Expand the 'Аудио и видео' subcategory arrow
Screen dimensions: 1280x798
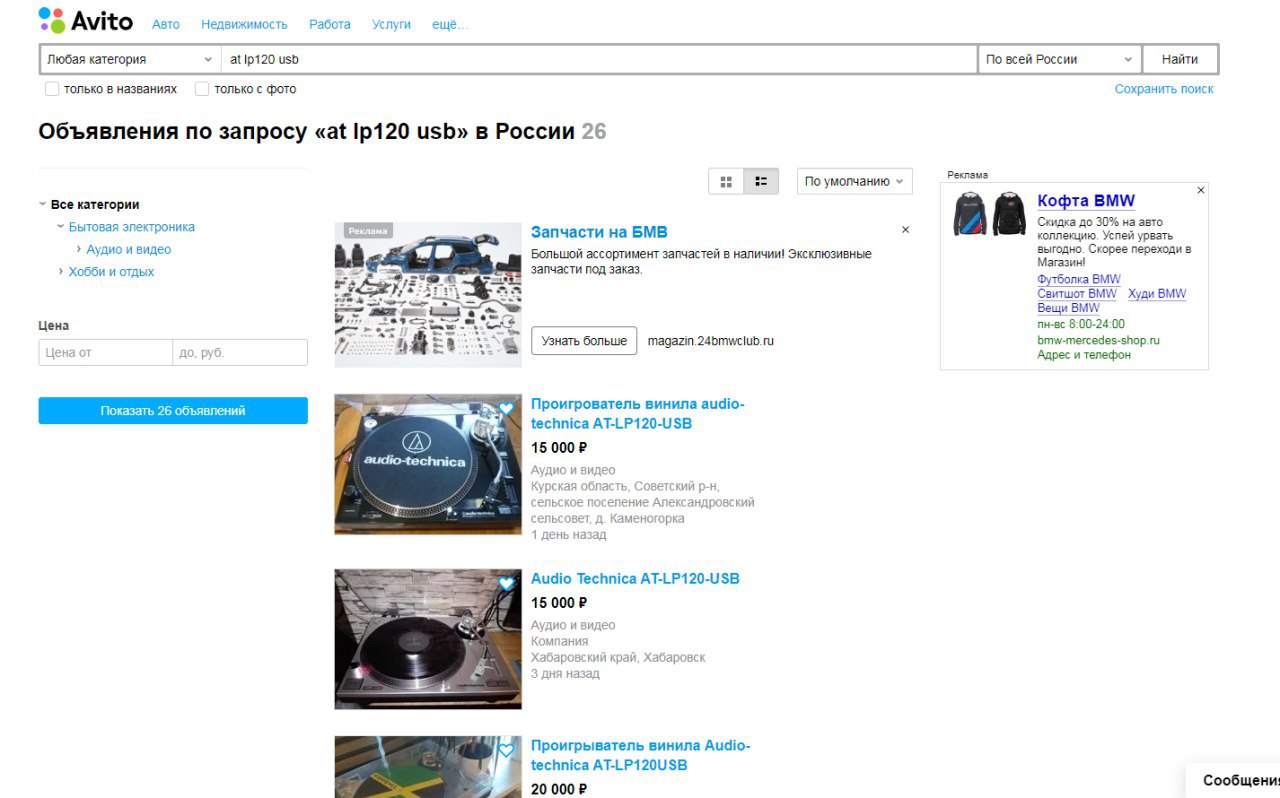click(x=78, y=249)
